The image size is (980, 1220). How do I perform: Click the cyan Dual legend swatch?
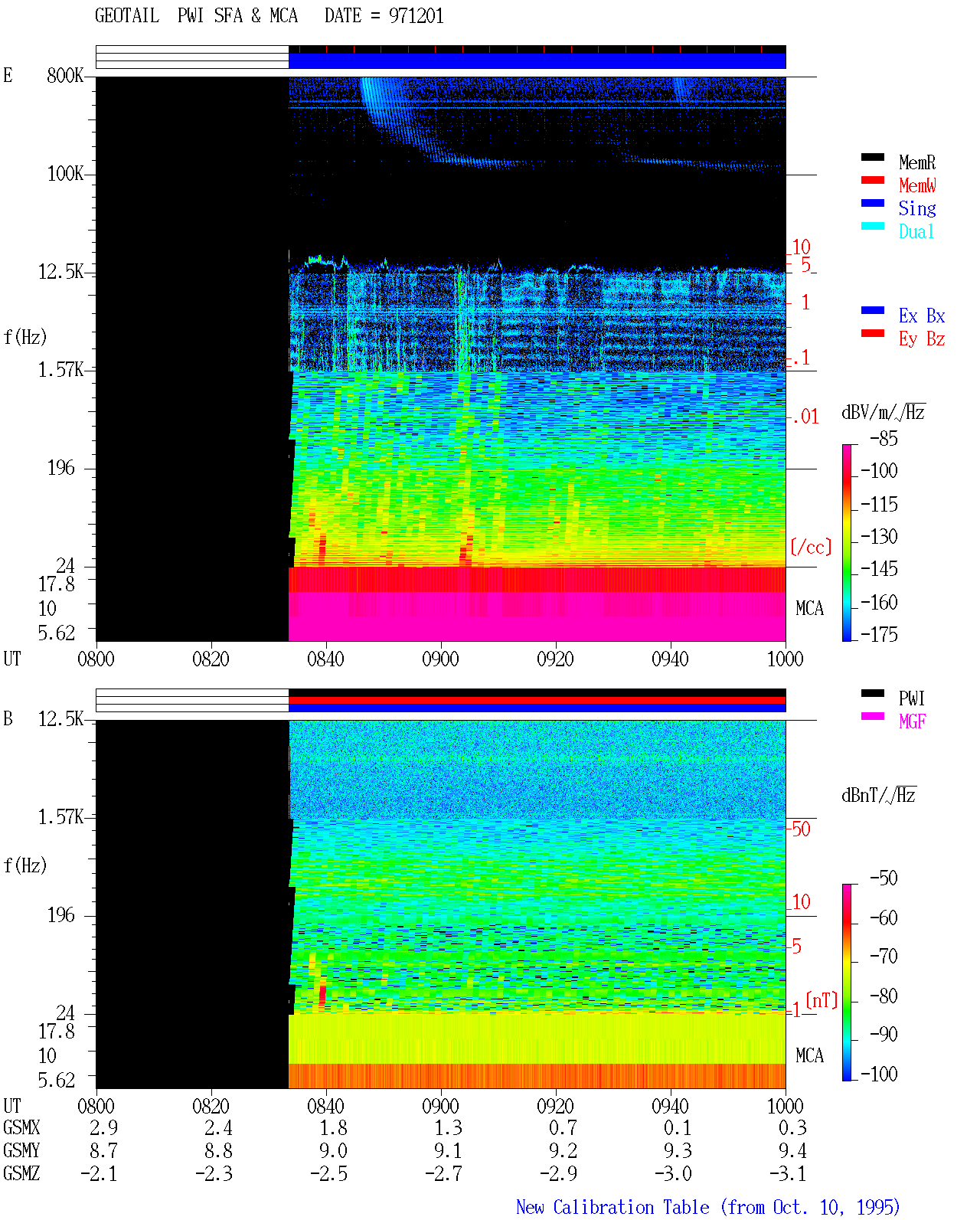pyautogui.click(x=873, y=227)
